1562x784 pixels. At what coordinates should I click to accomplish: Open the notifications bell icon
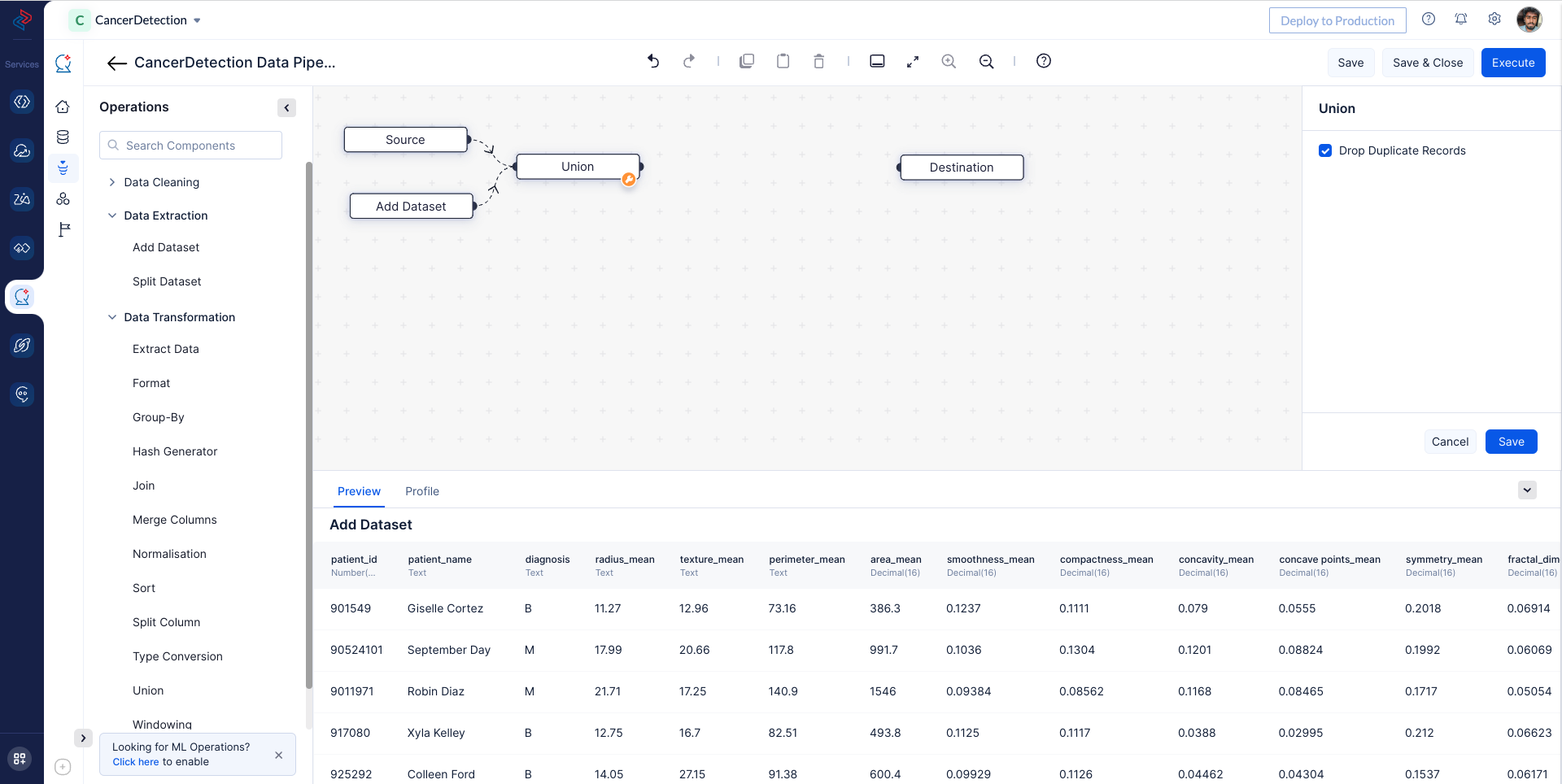(1461, 20)
